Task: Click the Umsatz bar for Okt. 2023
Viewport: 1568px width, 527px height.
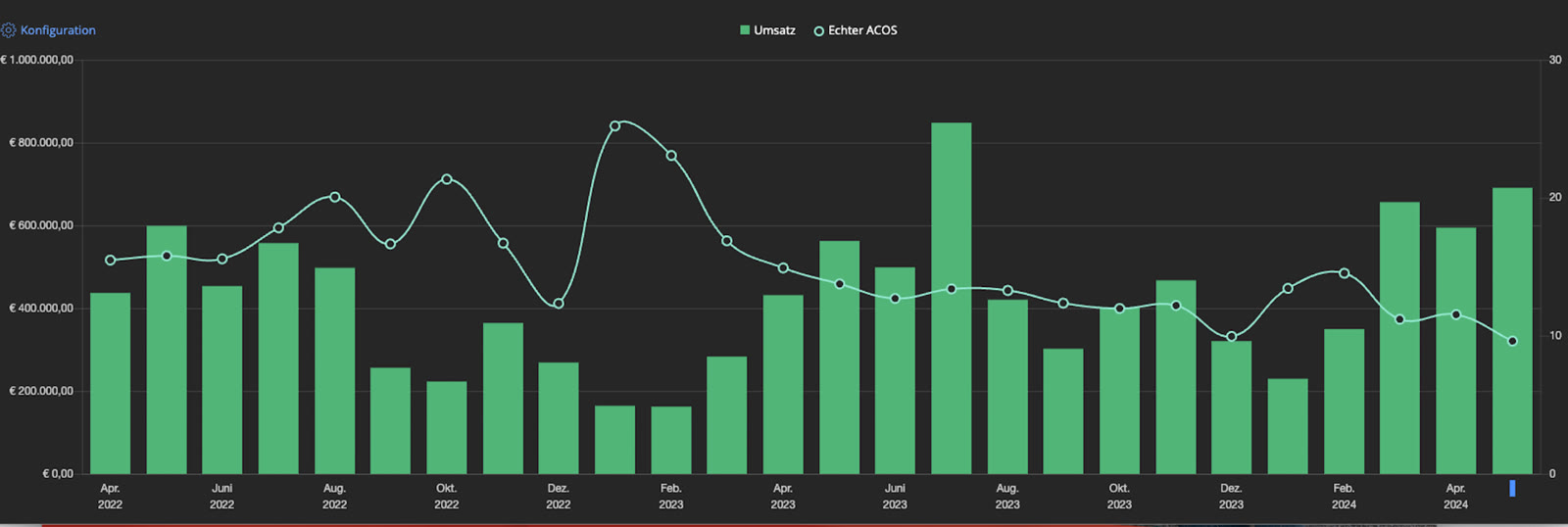Action: [1119, 391]
